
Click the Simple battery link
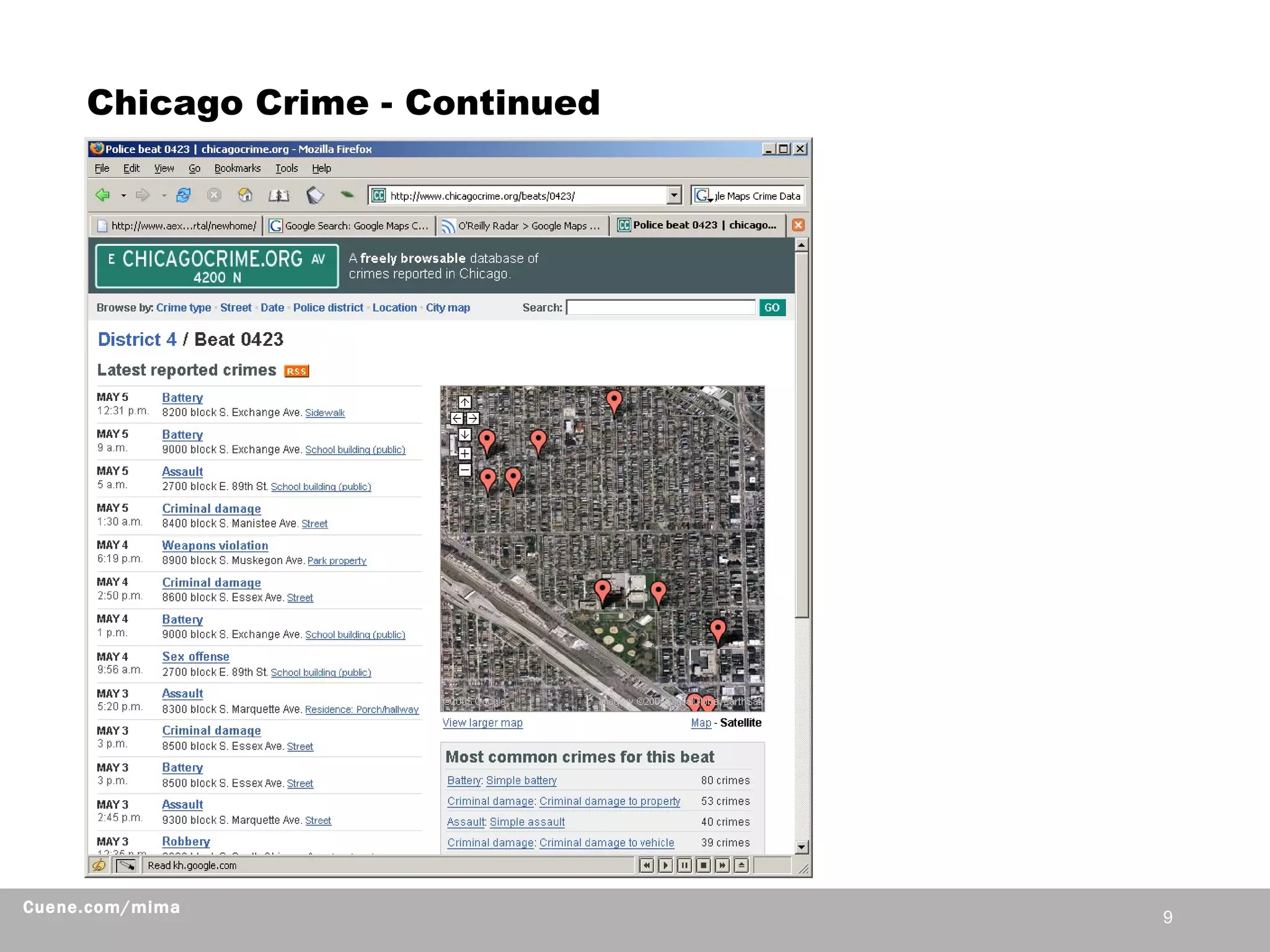521,780
